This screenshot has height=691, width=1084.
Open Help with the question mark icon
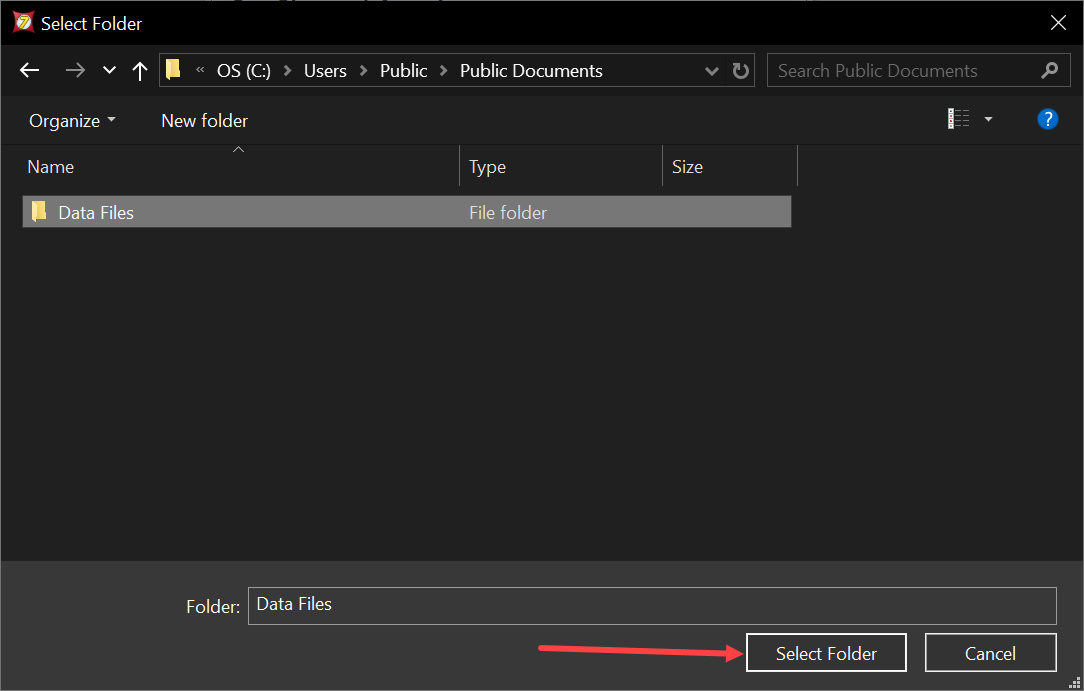1047,120
